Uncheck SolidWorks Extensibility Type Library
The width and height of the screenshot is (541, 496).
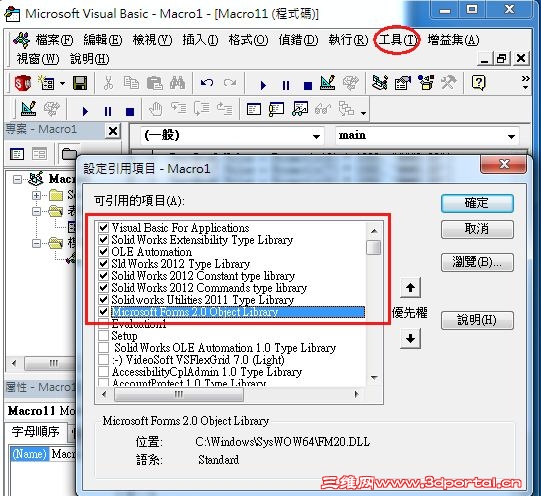point(104,239)
